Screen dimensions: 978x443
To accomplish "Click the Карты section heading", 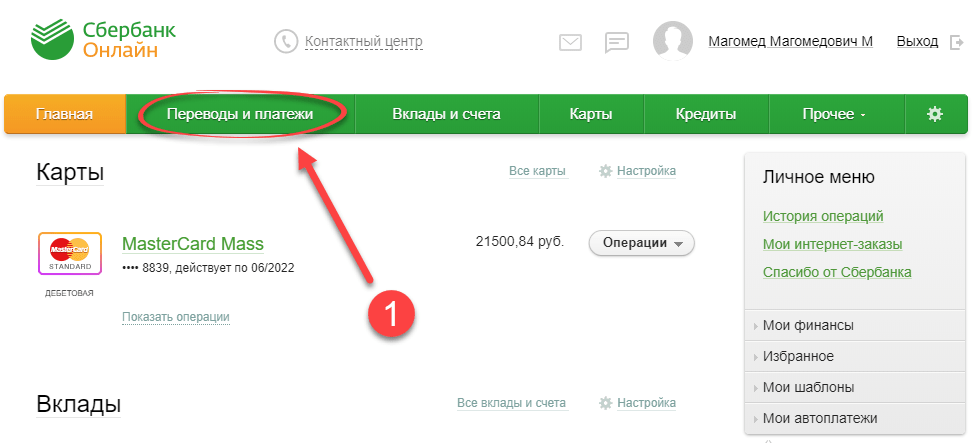I will 70,173.
